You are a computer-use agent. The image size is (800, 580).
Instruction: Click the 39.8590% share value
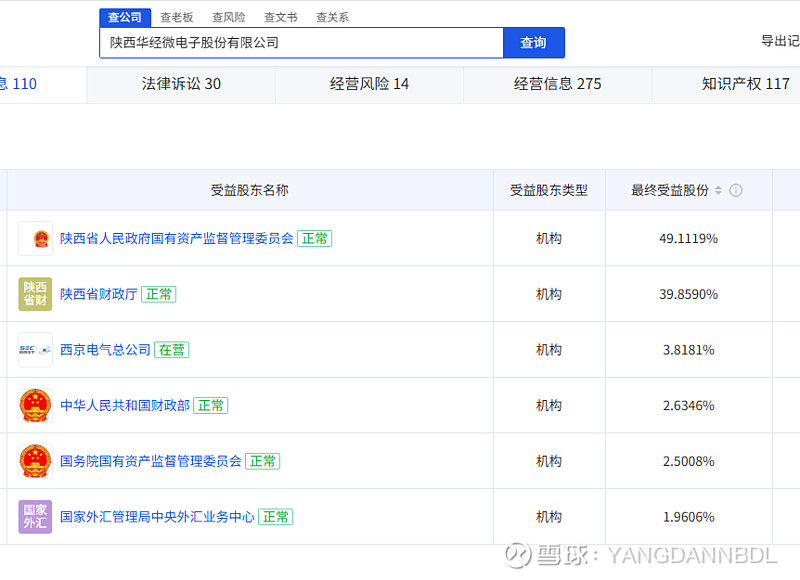688,294
